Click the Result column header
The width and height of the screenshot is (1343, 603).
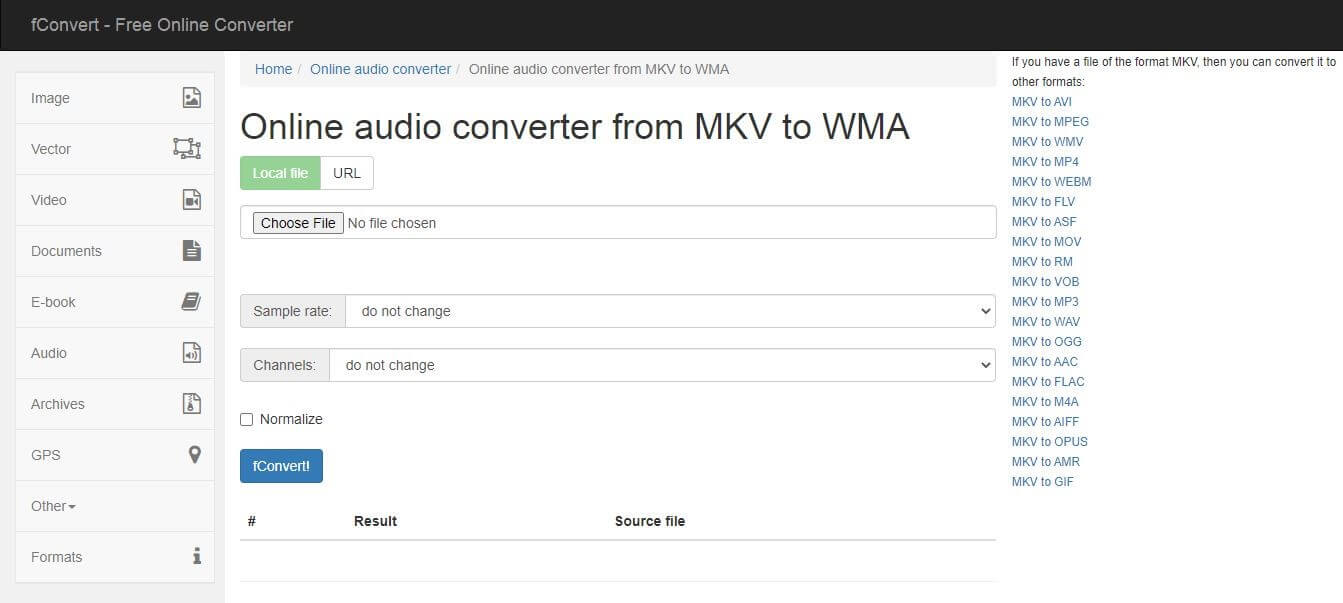coord(375,521)
